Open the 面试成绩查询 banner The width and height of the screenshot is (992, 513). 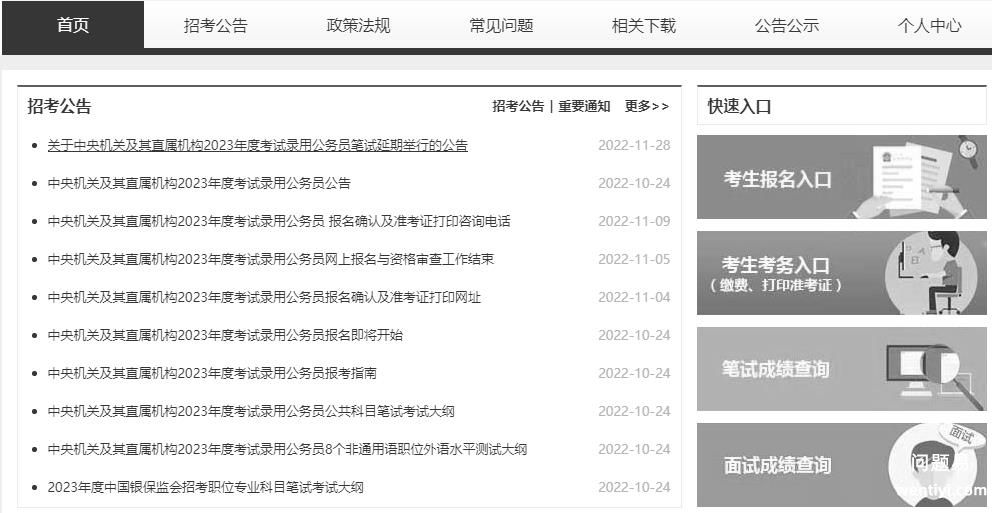pyautogui.click(x=840, y=465)
